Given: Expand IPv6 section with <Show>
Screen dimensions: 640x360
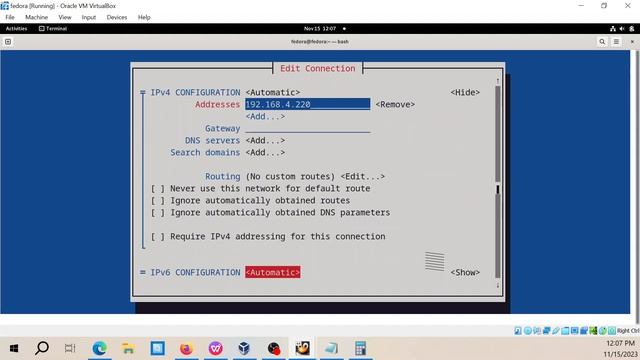Looking at the screenshot, I should click(x=465, y=272).
